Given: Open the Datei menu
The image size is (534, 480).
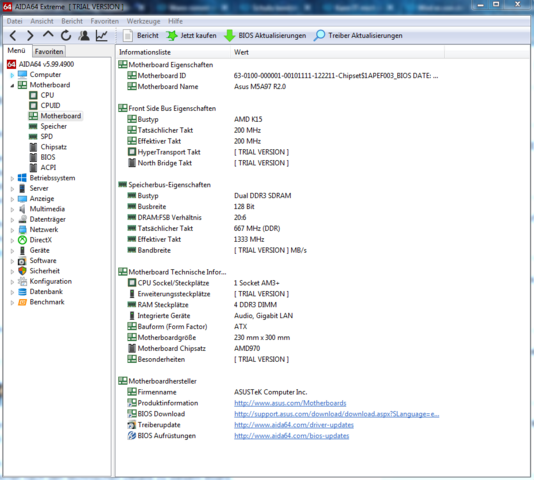Looking at the screenshot, I should click(x=14, y=21).
